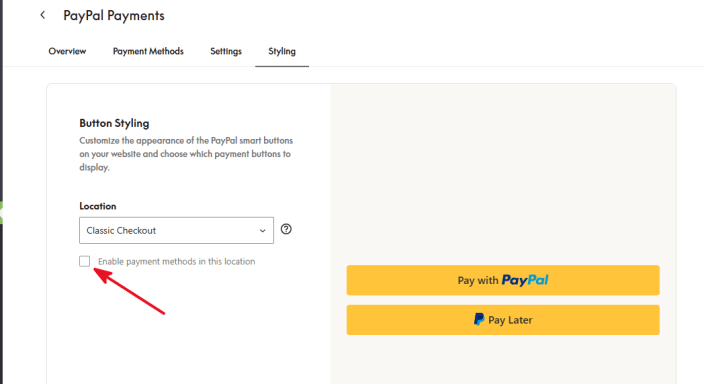This screenshot has height=384, width=704.
Task: Click the Pay with PayPal button
Action: [x=503, y=280]
